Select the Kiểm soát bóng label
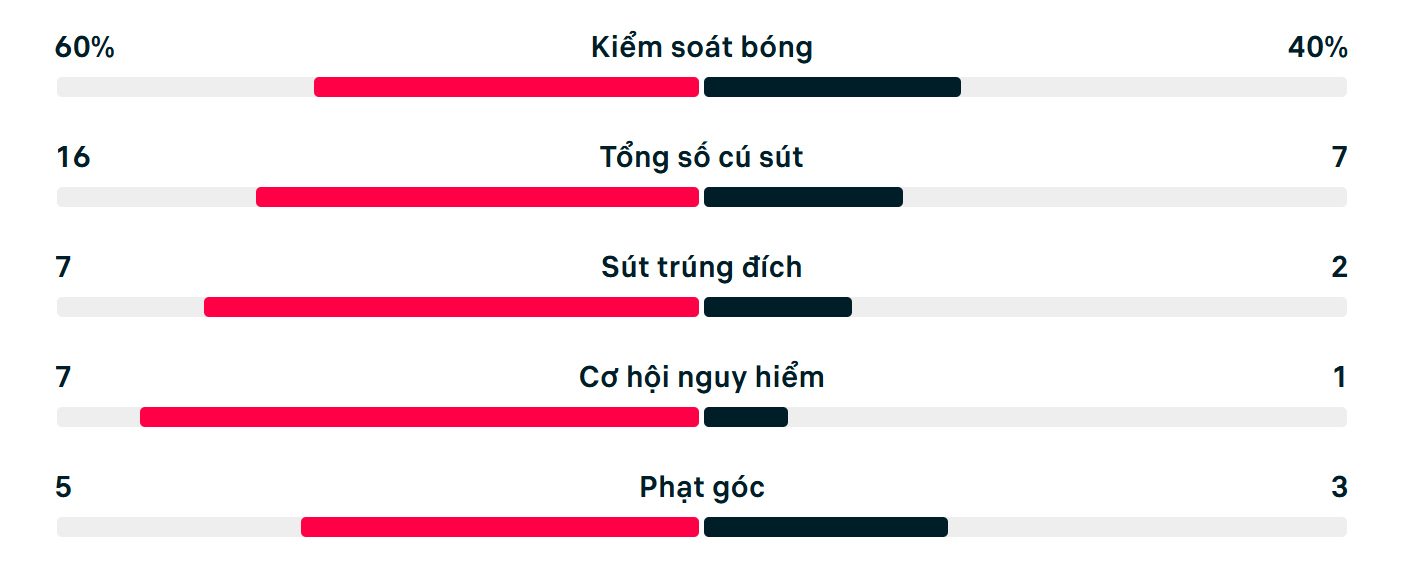This screenshot has height=569, width=1406. point(702,47)
